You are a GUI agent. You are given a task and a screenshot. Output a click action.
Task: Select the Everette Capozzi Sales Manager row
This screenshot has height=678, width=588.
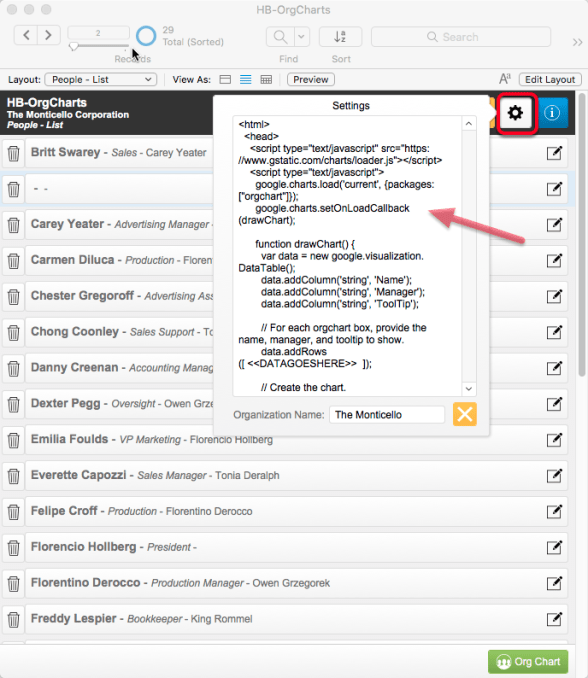296,476
